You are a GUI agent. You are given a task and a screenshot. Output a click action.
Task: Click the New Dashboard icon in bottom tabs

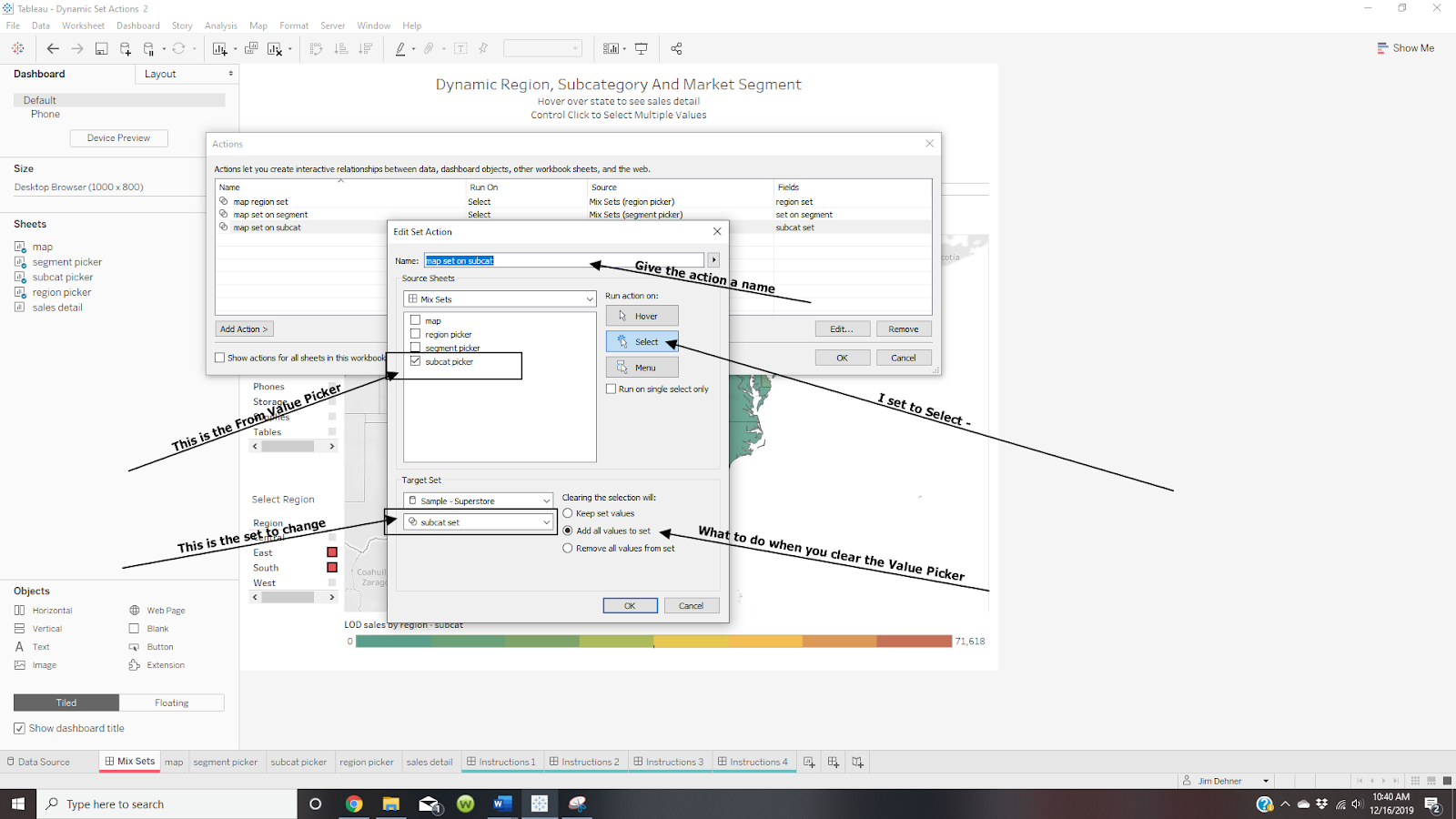tap(834, 763)
